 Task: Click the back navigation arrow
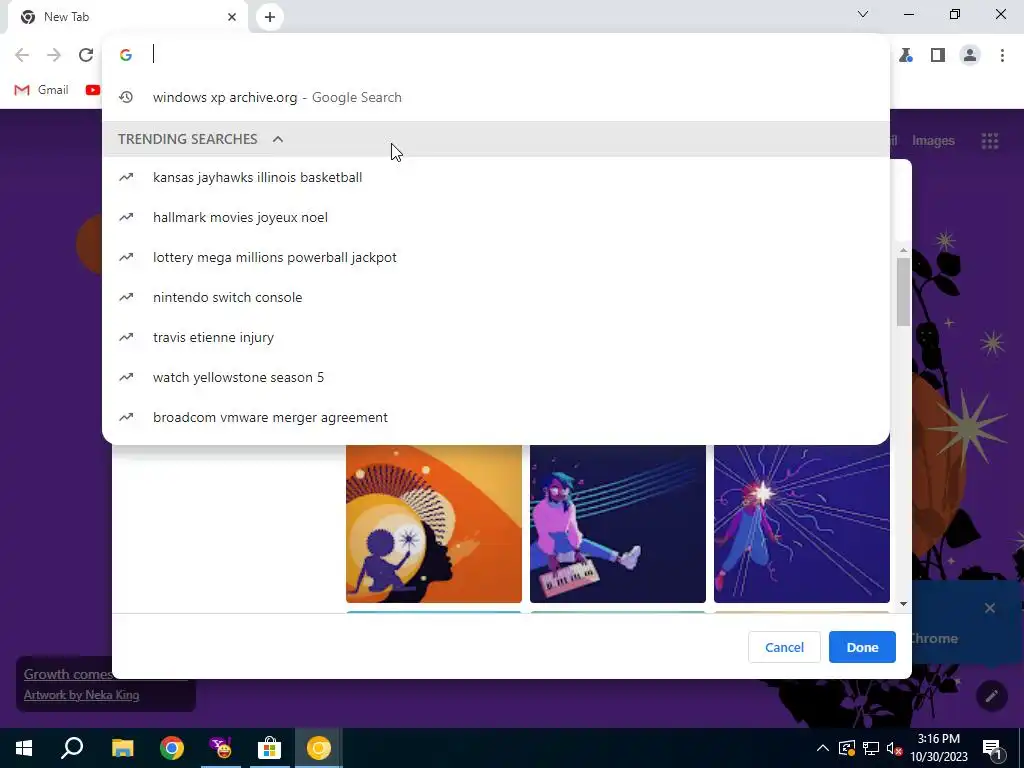(22, 55)
